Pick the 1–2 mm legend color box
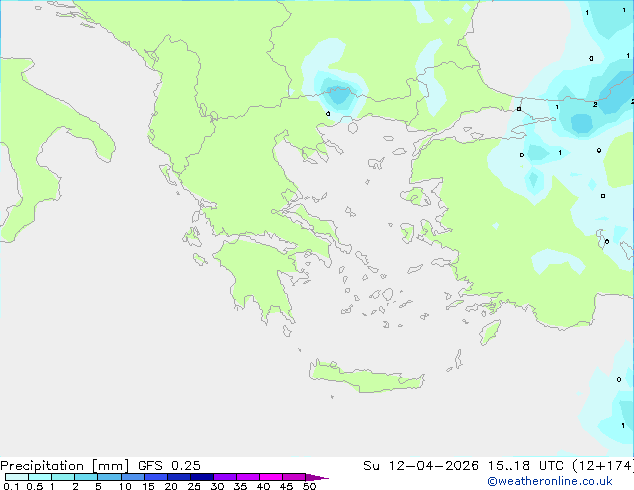Screen dimensions: 634x490 tap(63, 477)
